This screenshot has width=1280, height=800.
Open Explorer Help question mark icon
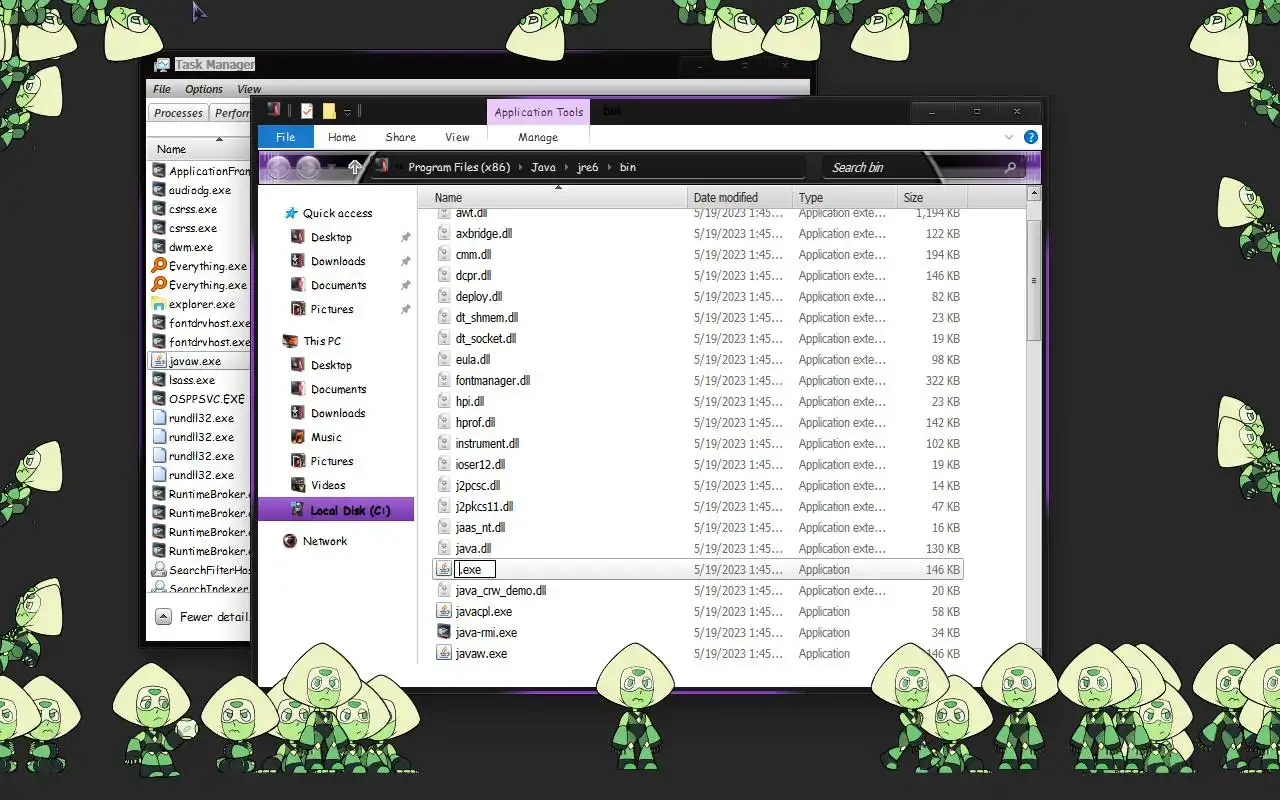(1030, 137)
